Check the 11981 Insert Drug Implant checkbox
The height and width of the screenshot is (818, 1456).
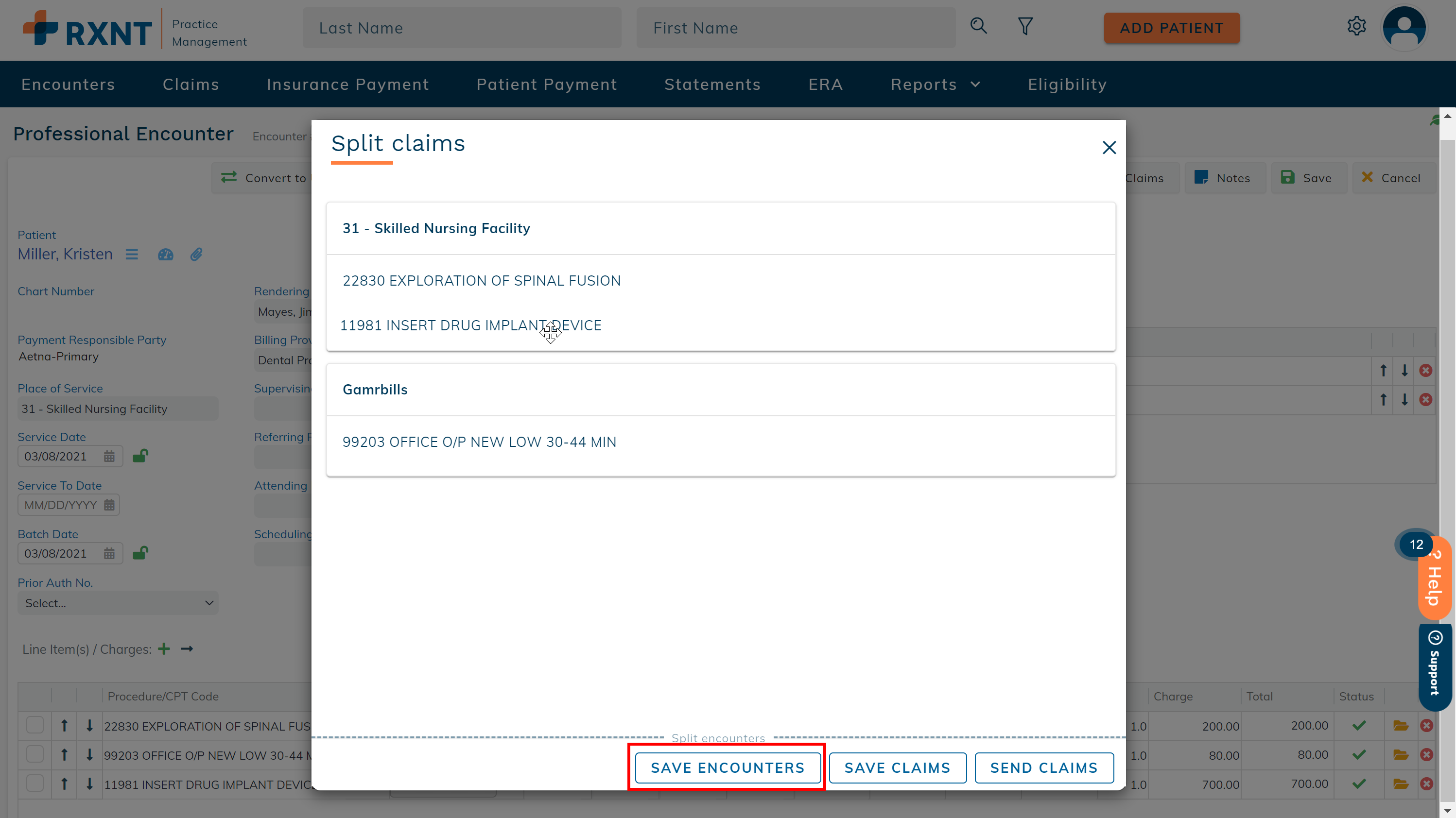pos(35,784)
